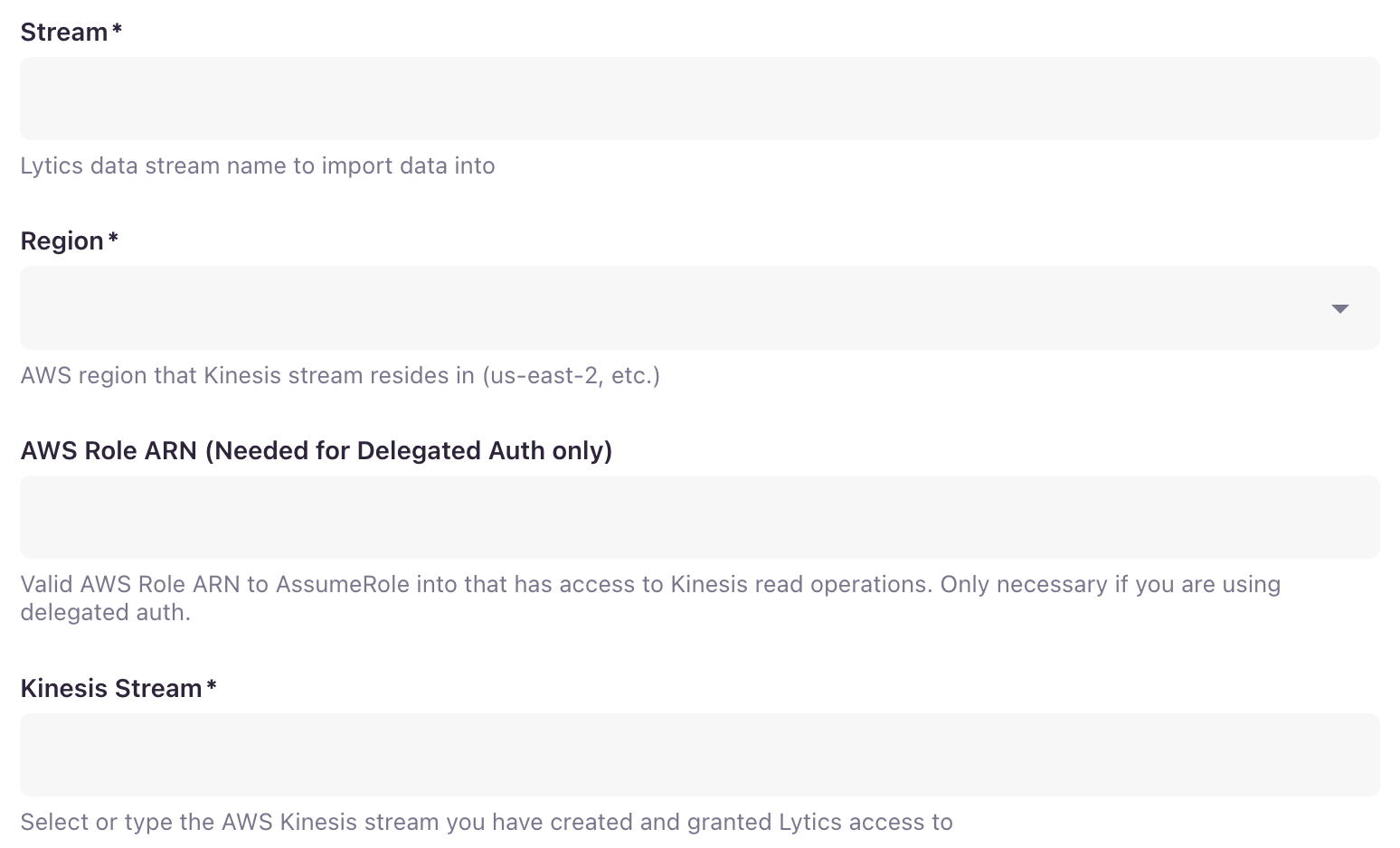The height and width of the screenshot is (848, 1400).
Task: Expand the Region selection list
Action: coord(1340,308)
